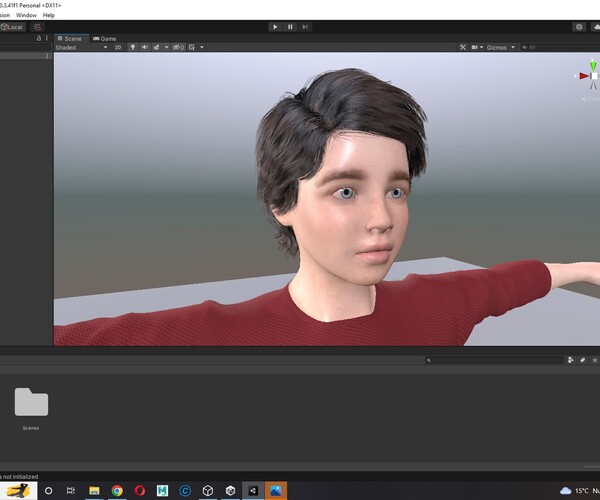Advance one frame with the Step button
This screenshot has height=500, width=600.
(x=305, y=27)
